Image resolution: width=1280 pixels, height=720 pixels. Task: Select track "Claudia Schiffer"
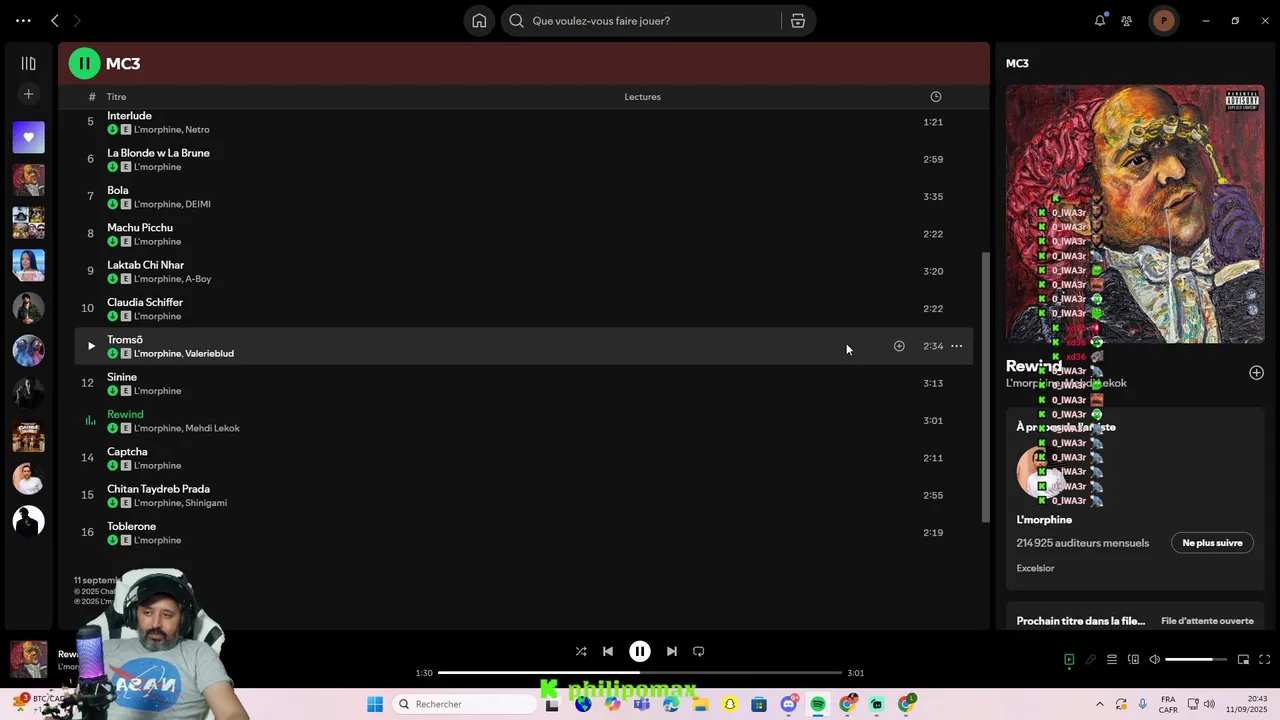click(145, 302)
